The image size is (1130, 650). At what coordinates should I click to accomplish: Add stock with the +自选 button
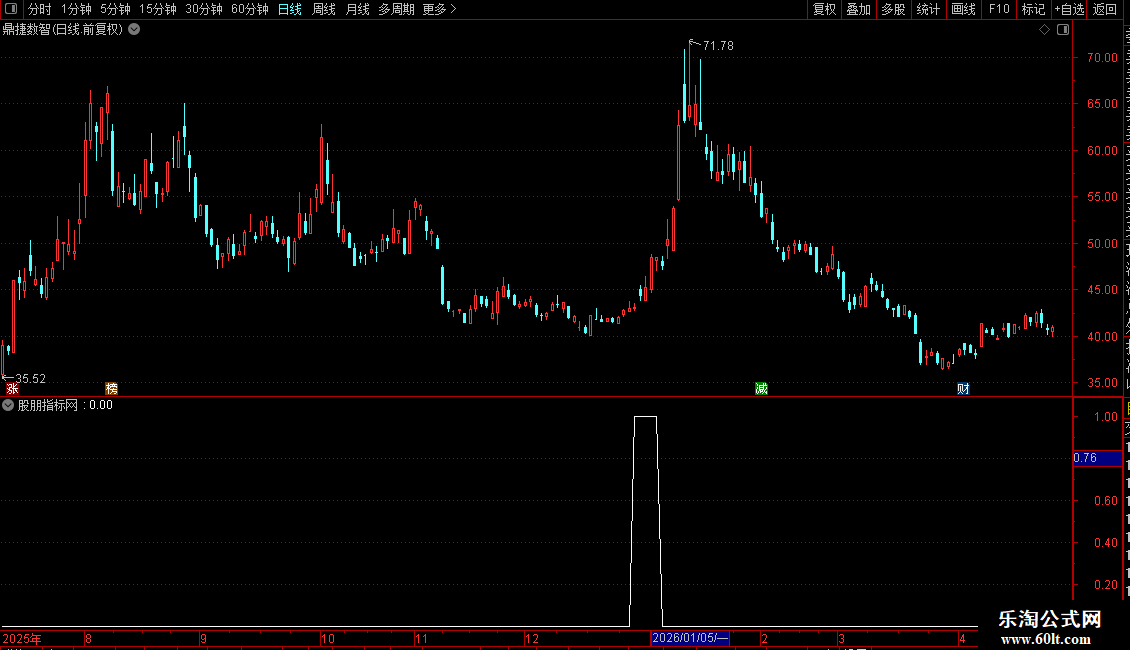tap(1069, 9)
